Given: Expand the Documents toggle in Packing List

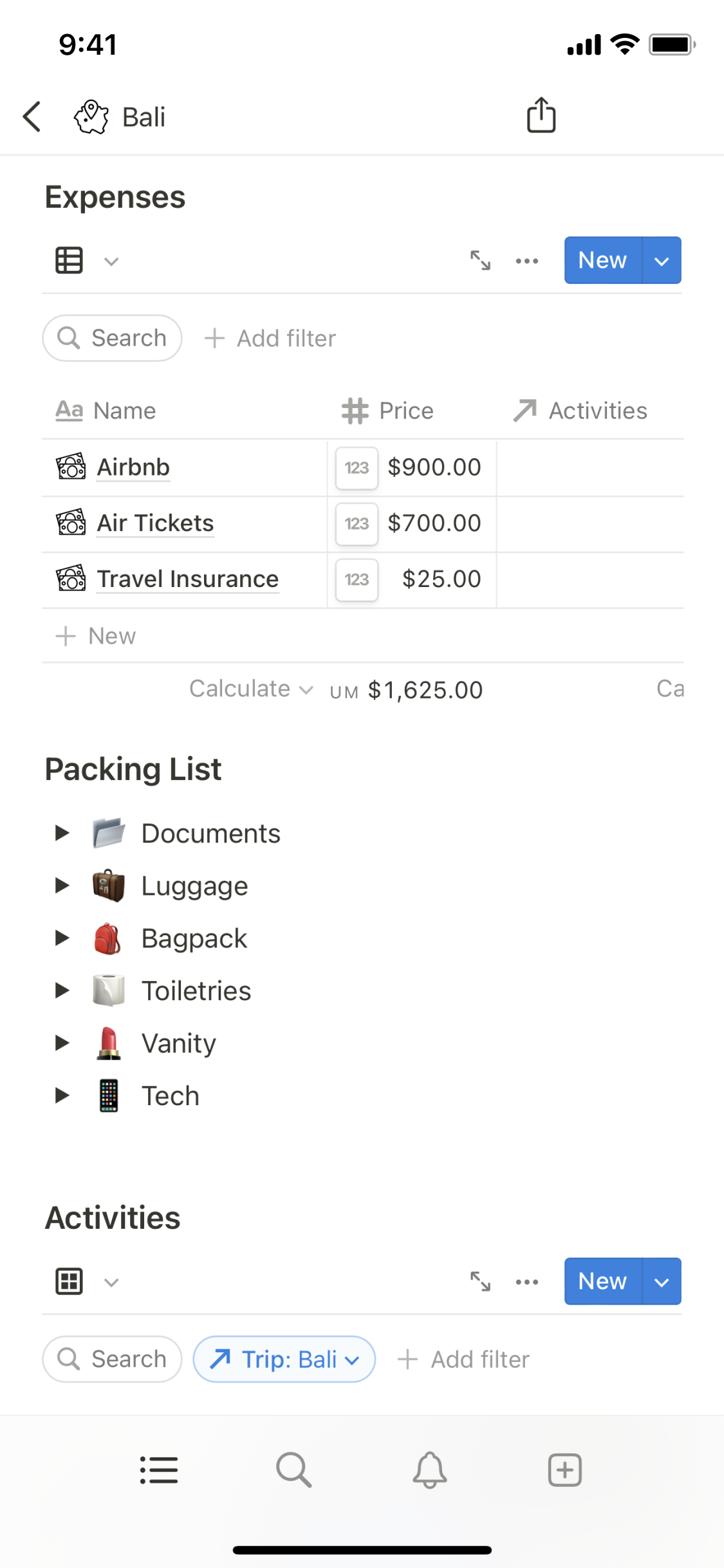Looking at the screenshot, I should (62, 833).
